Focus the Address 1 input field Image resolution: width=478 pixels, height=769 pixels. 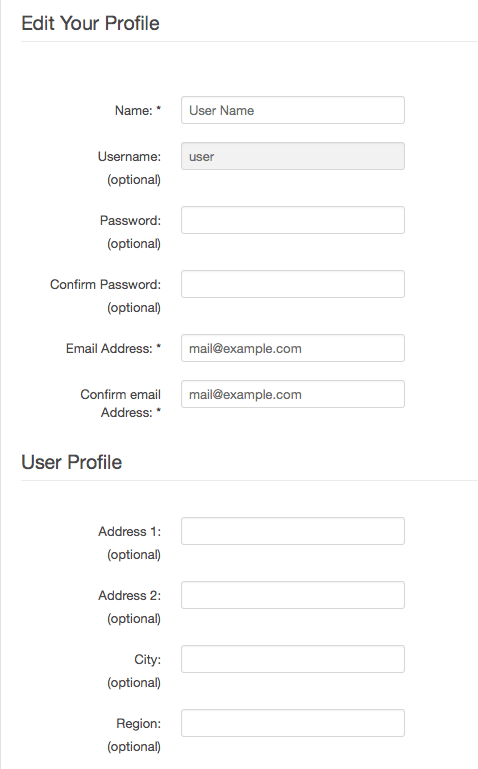293,531
